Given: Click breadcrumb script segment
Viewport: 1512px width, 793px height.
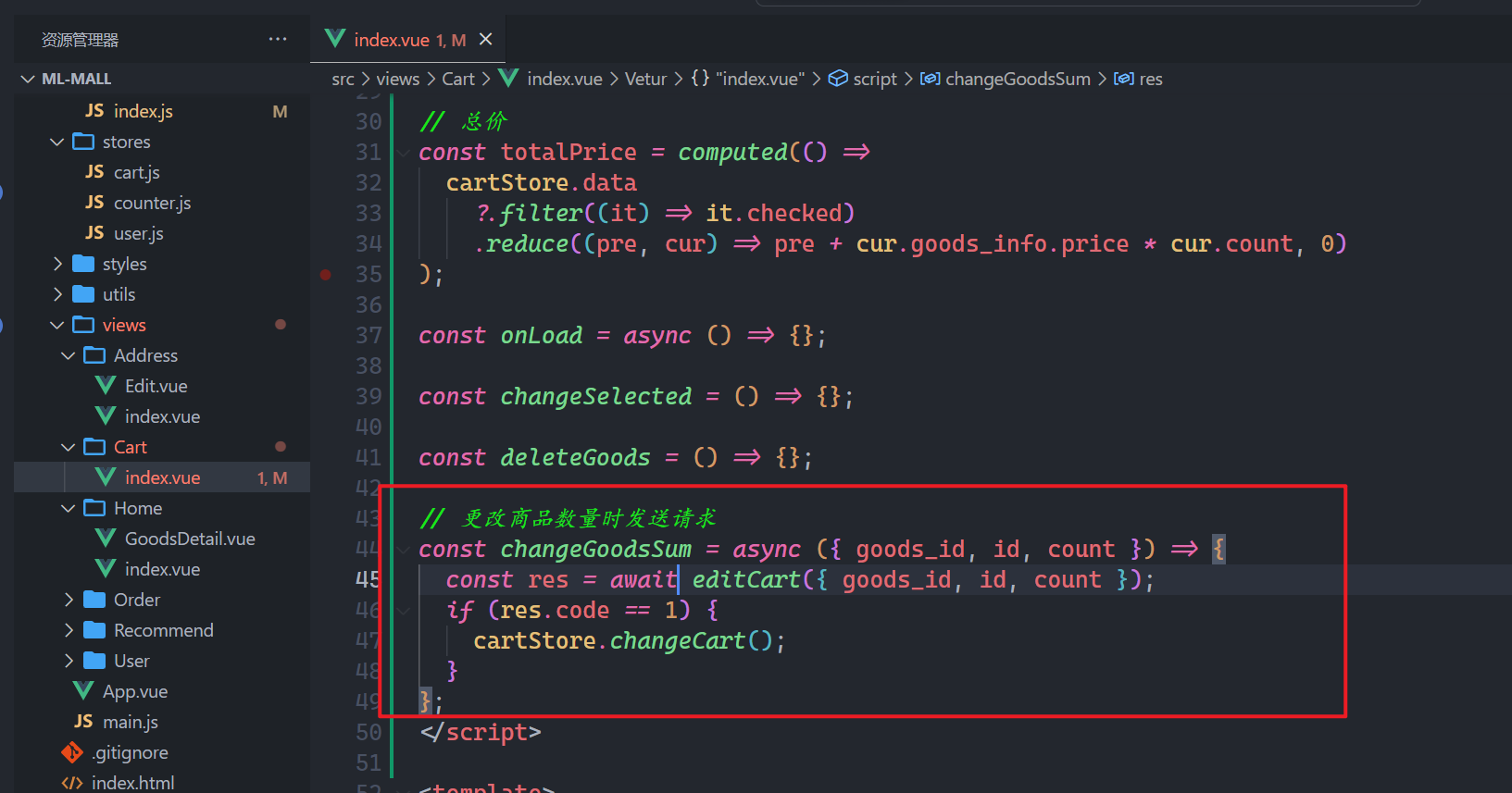Looking at the screenshot, I should (x=863, y=80).
